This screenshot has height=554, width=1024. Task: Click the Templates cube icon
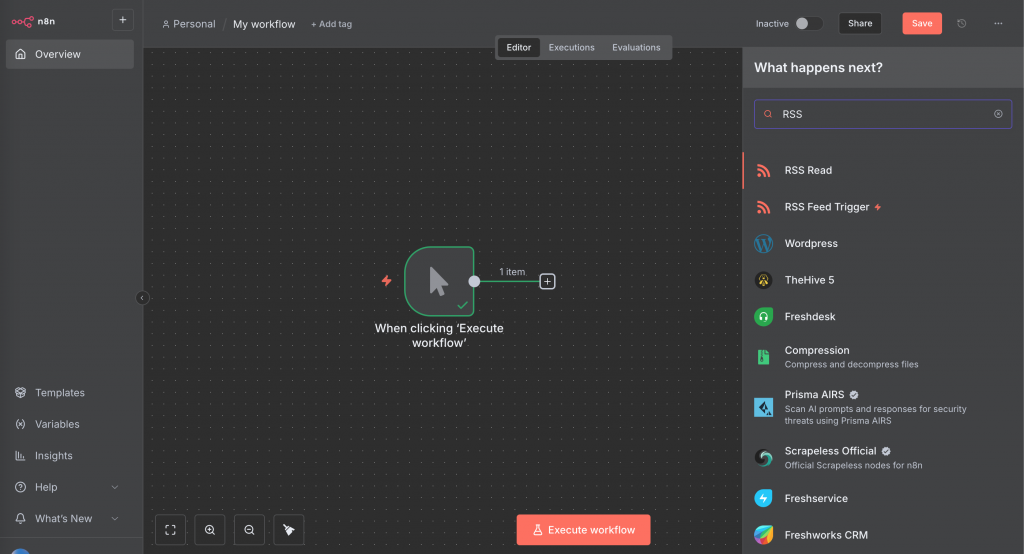(x=20, y=393)
